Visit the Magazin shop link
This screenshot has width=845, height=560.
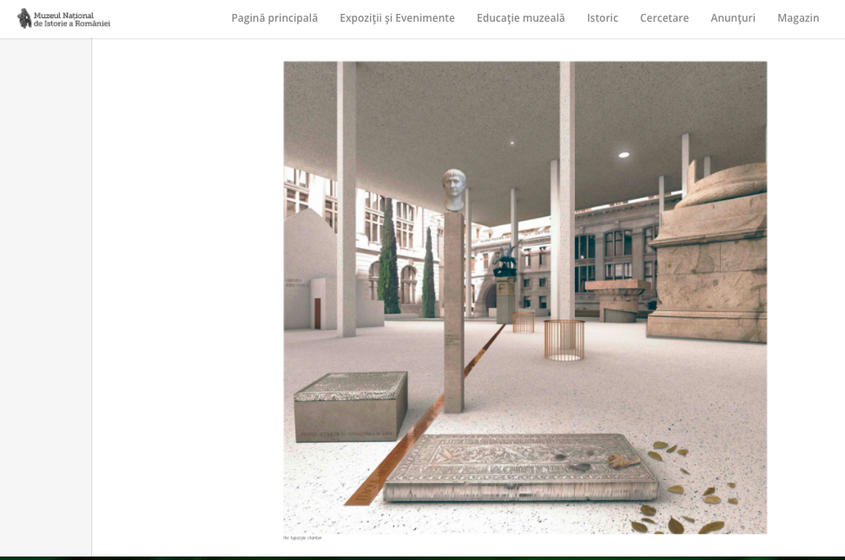(798, 18)
